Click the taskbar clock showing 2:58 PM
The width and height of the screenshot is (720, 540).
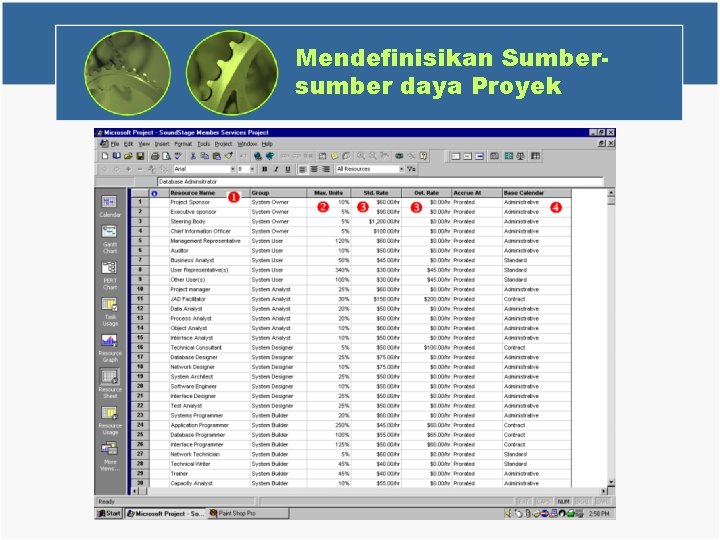click(x=599, y=513)
